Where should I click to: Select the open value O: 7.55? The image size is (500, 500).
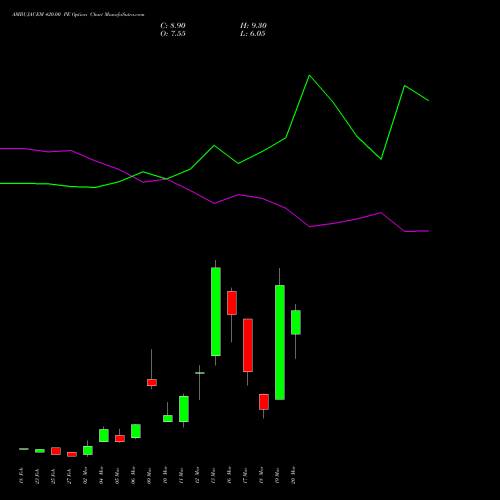[x=173, y=34]
